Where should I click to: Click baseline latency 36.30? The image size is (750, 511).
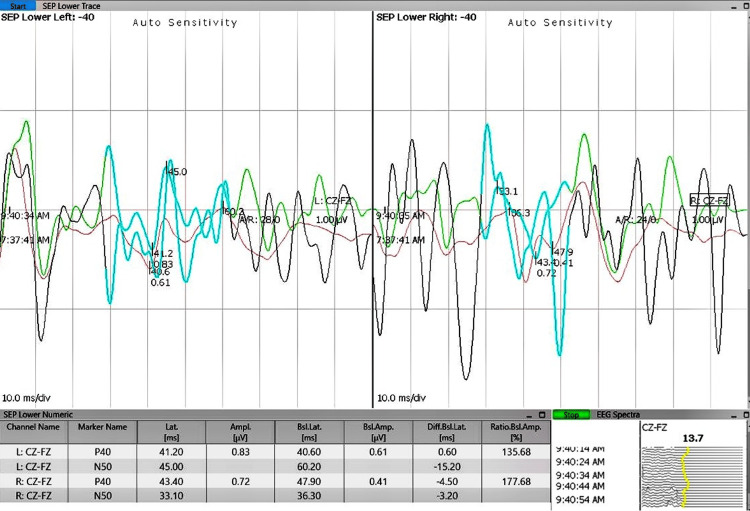[x=309, y=496]
